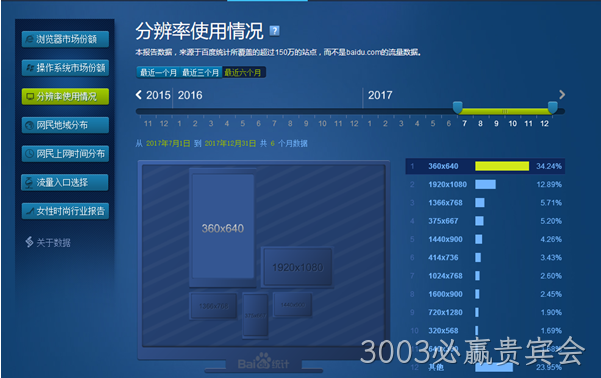Open the operating system market share report
The width and height of the screenshot is (601, 378).
pos(65,68)
